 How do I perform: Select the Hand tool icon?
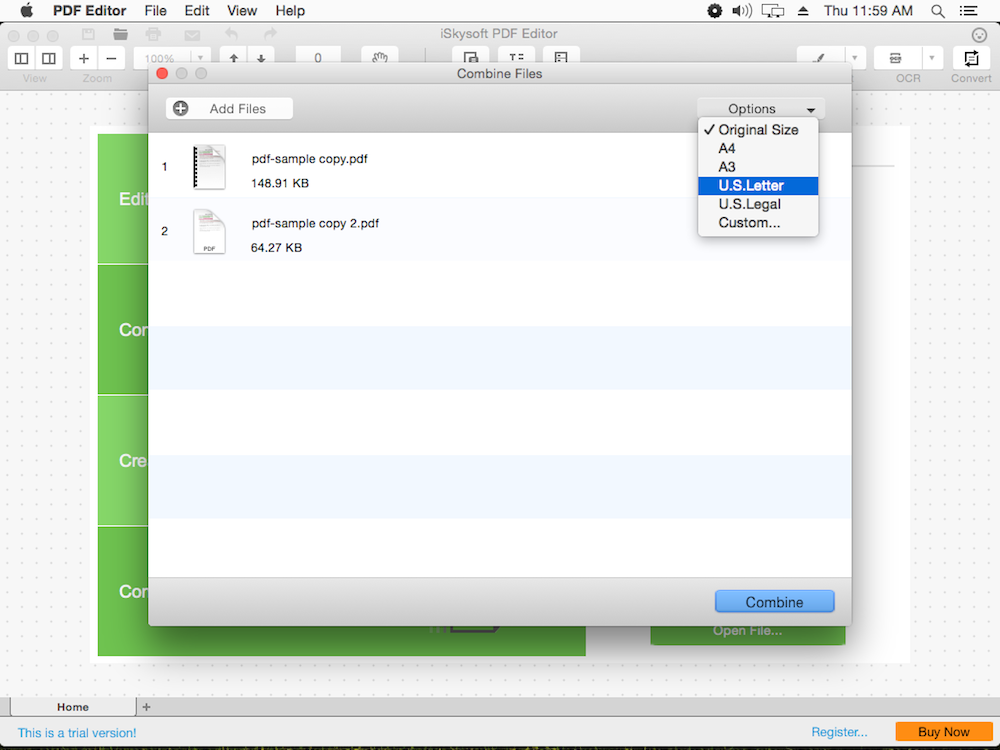point(379,58)
